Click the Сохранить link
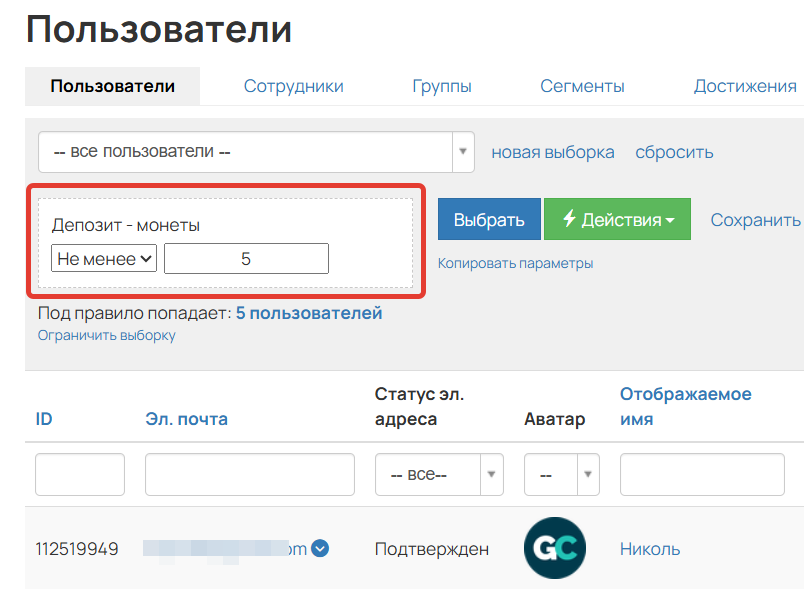 [x=755, y=219]
